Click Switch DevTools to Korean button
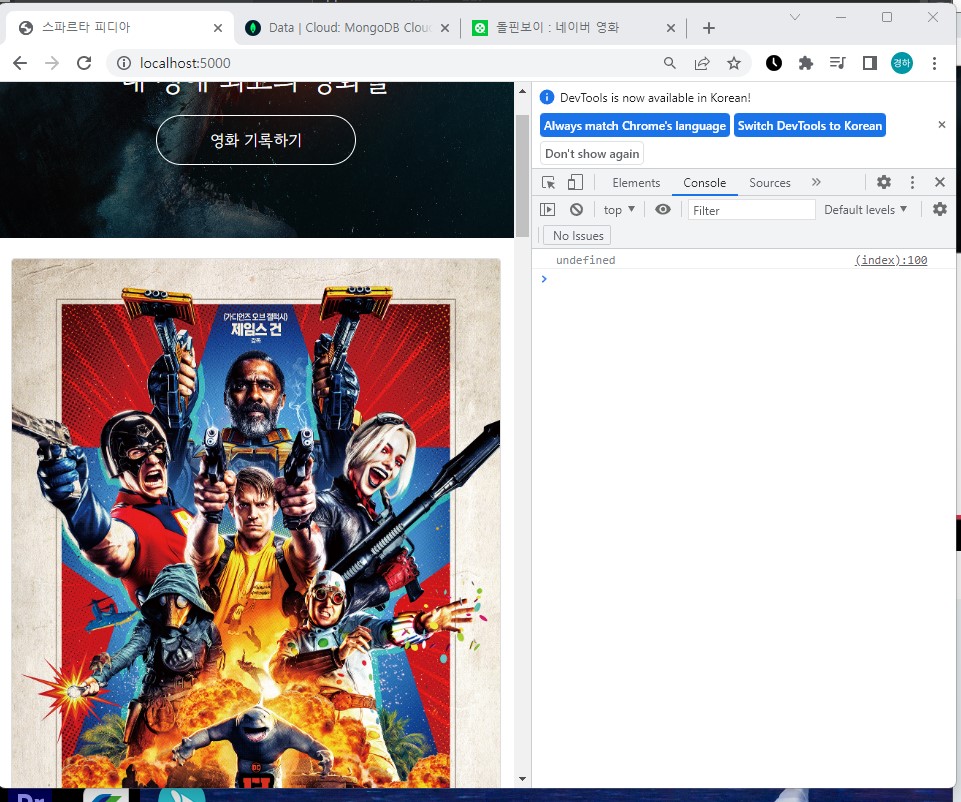961x802 pixels. (809, 126)
